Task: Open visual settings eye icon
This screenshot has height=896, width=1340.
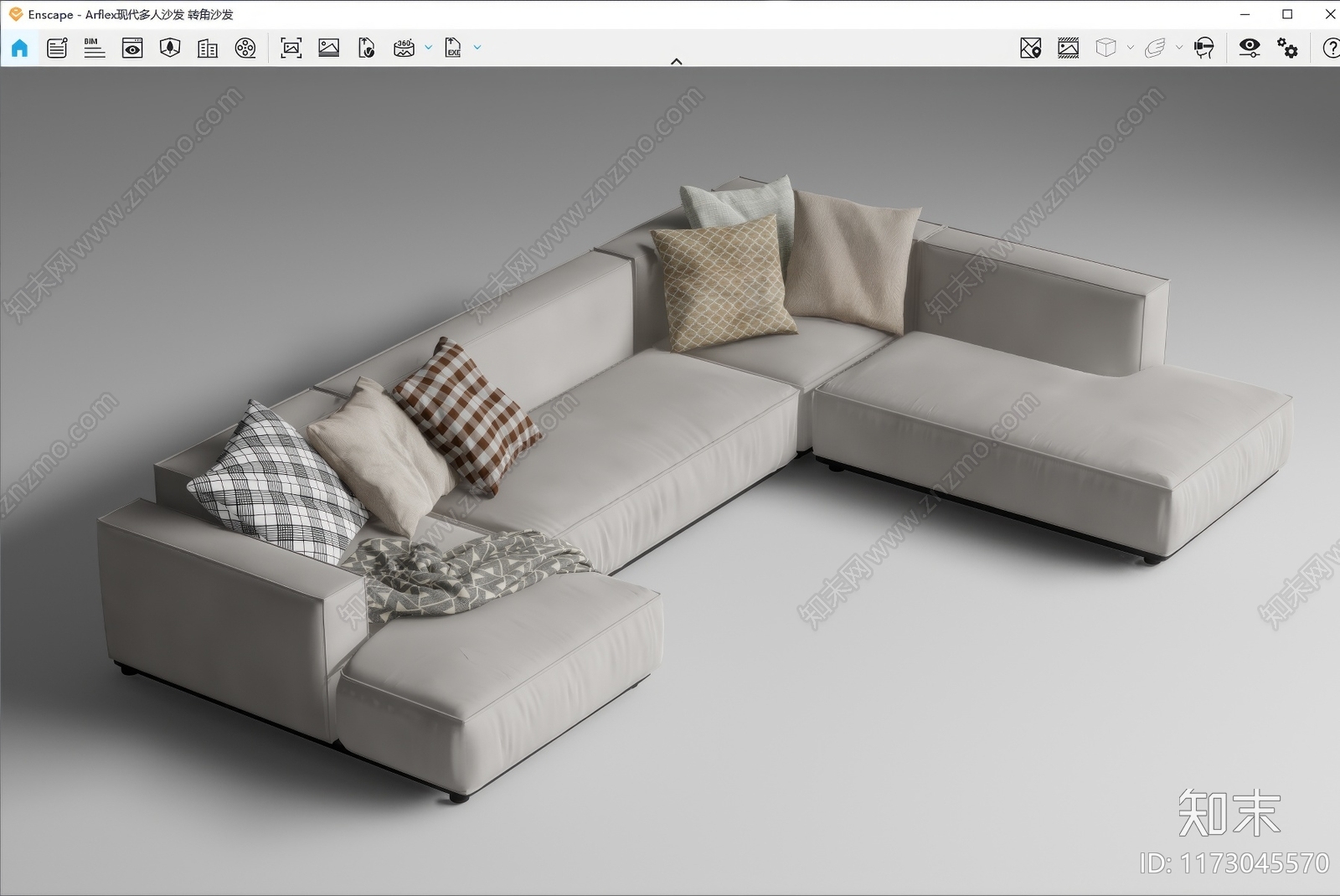Action: click(x=1250, y=48)
